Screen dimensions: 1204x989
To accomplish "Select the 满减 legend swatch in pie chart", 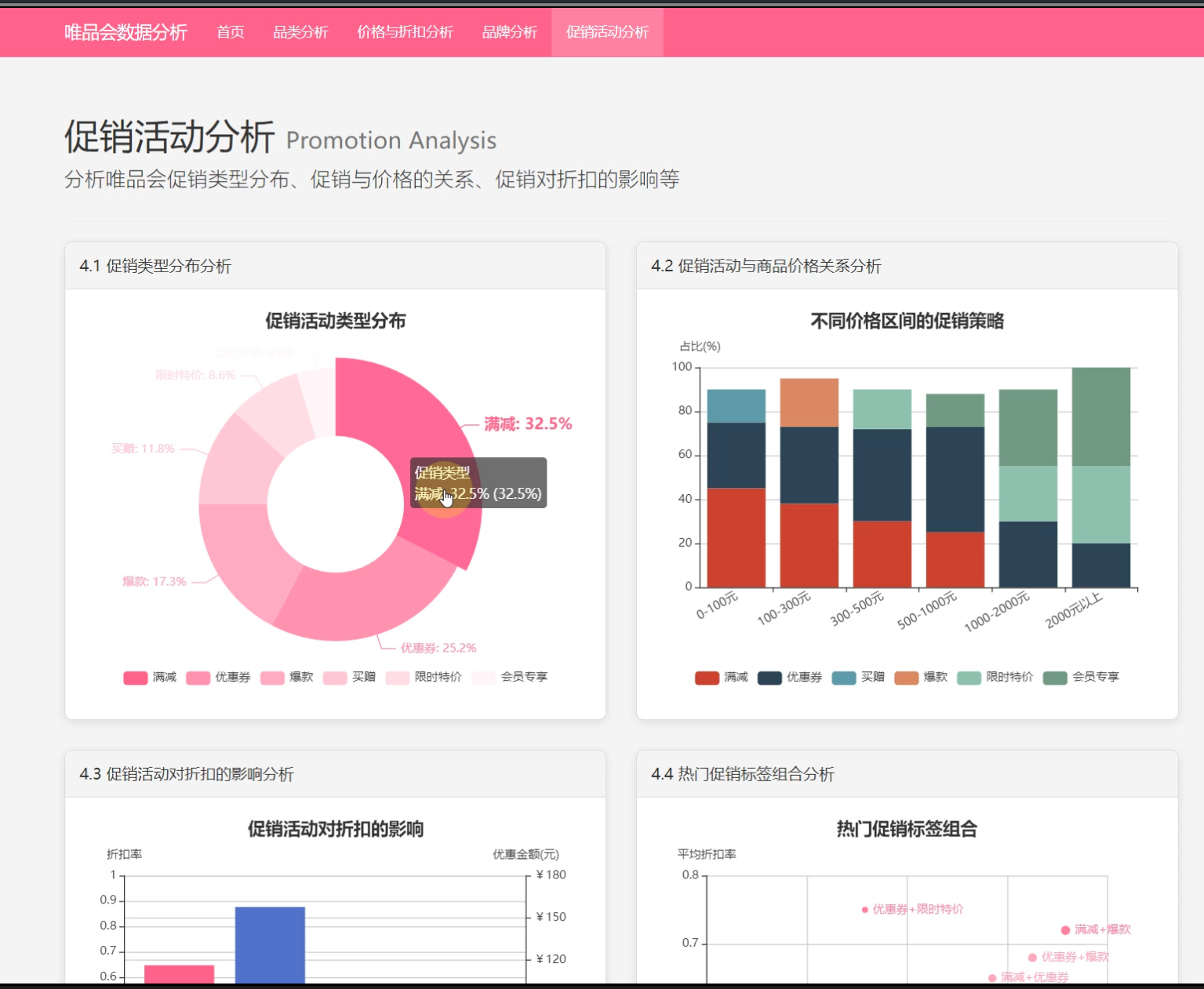I will (x=134, y=677).
